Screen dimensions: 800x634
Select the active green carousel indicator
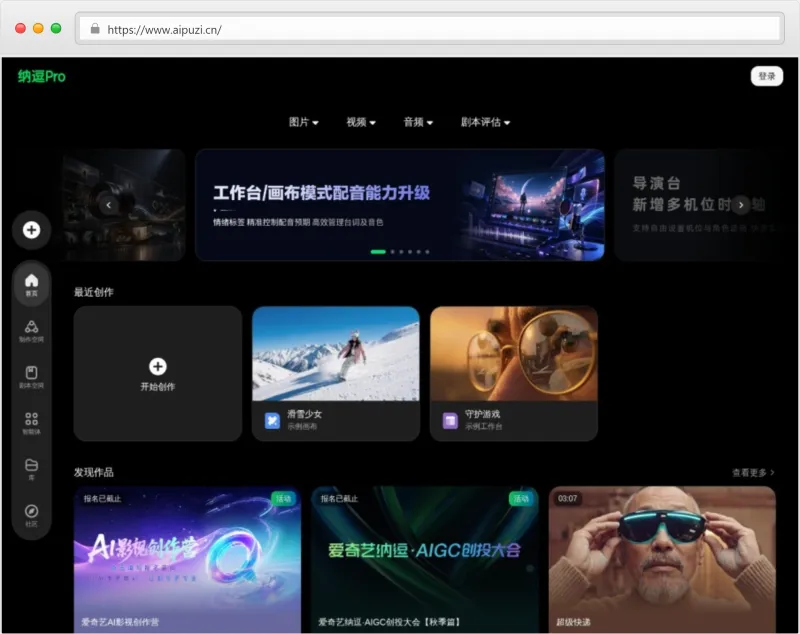coord(378,252)
